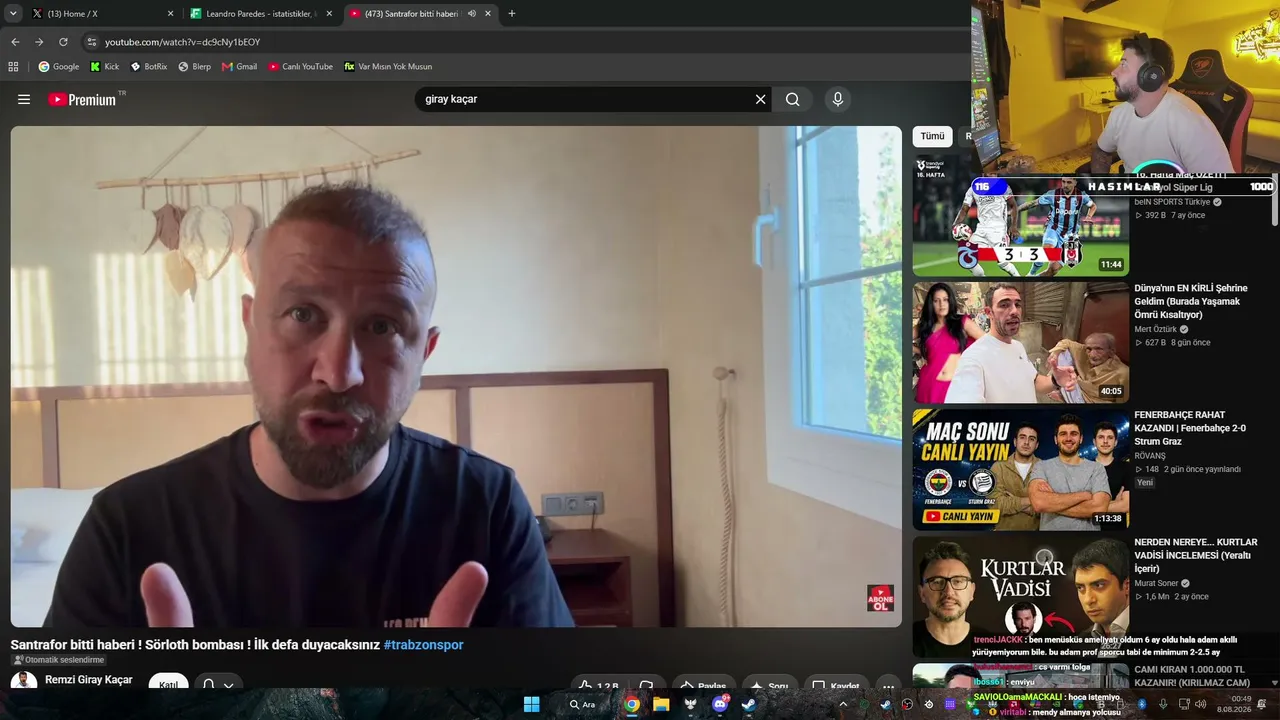Close the '(13) Home / X' tab
This screenshot has height=720, width=1280.
coord(170,14)
